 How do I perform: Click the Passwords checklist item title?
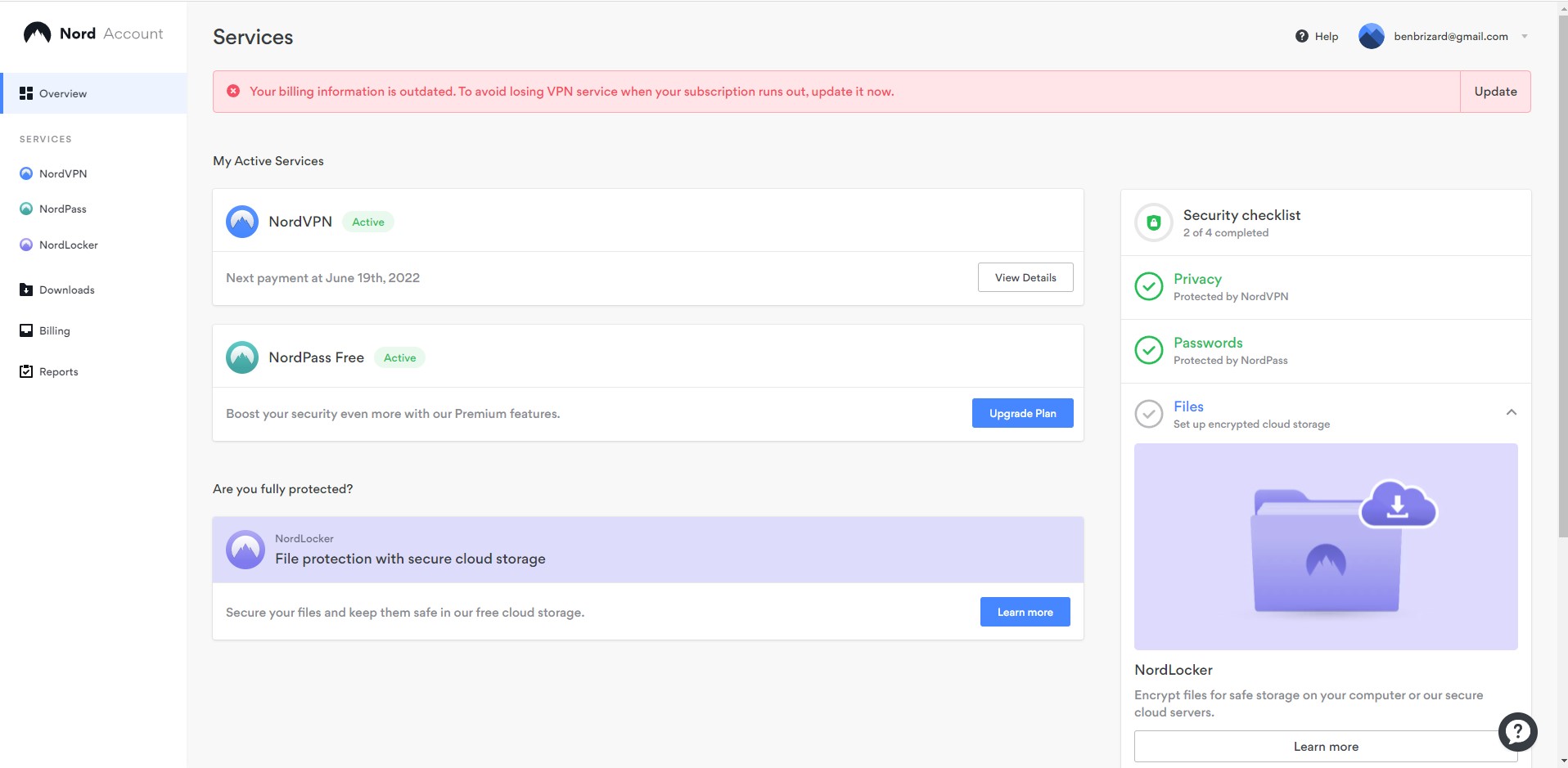1208,343
